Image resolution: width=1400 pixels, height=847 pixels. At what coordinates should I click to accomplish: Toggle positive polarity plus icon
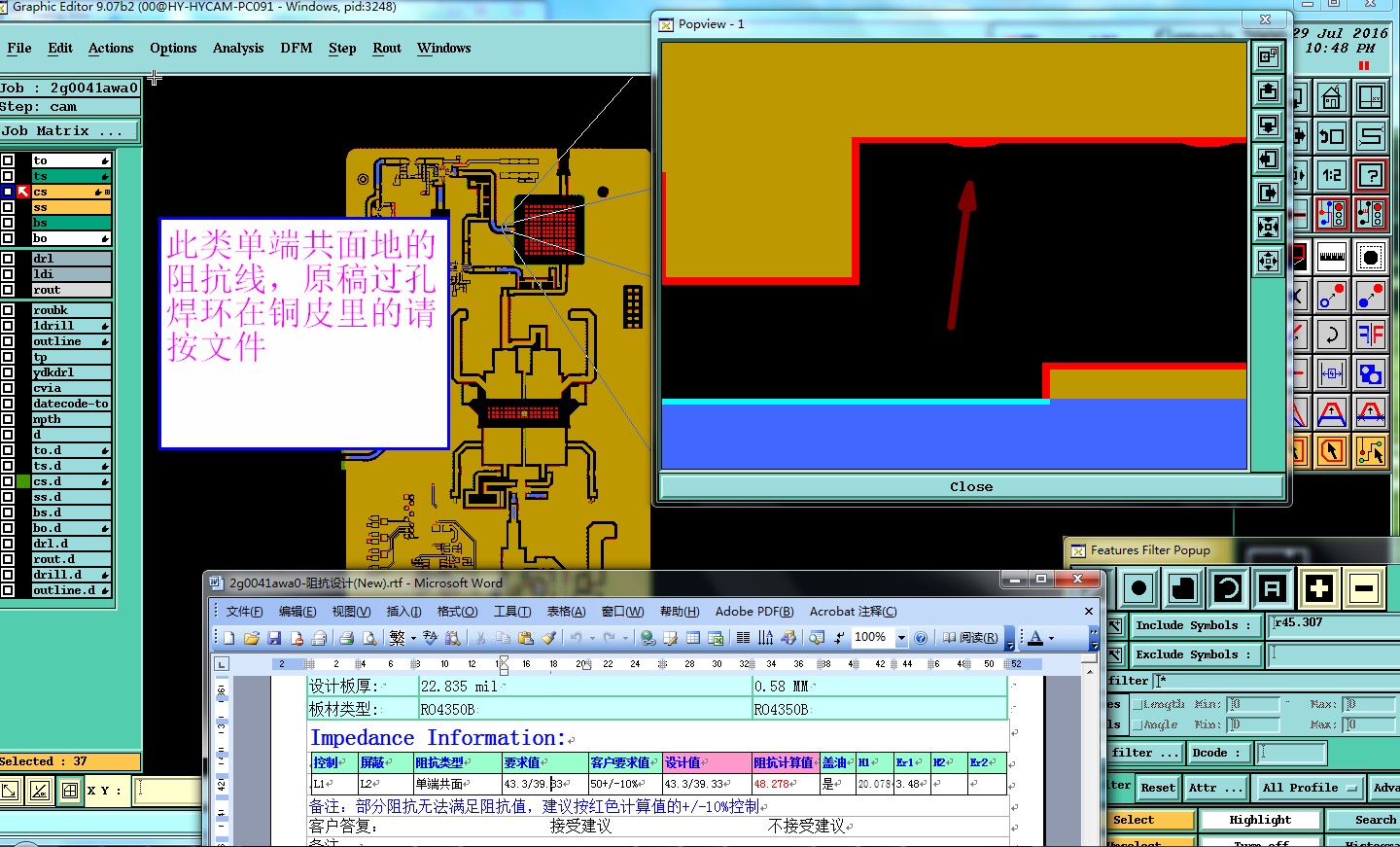[1319, 588]
